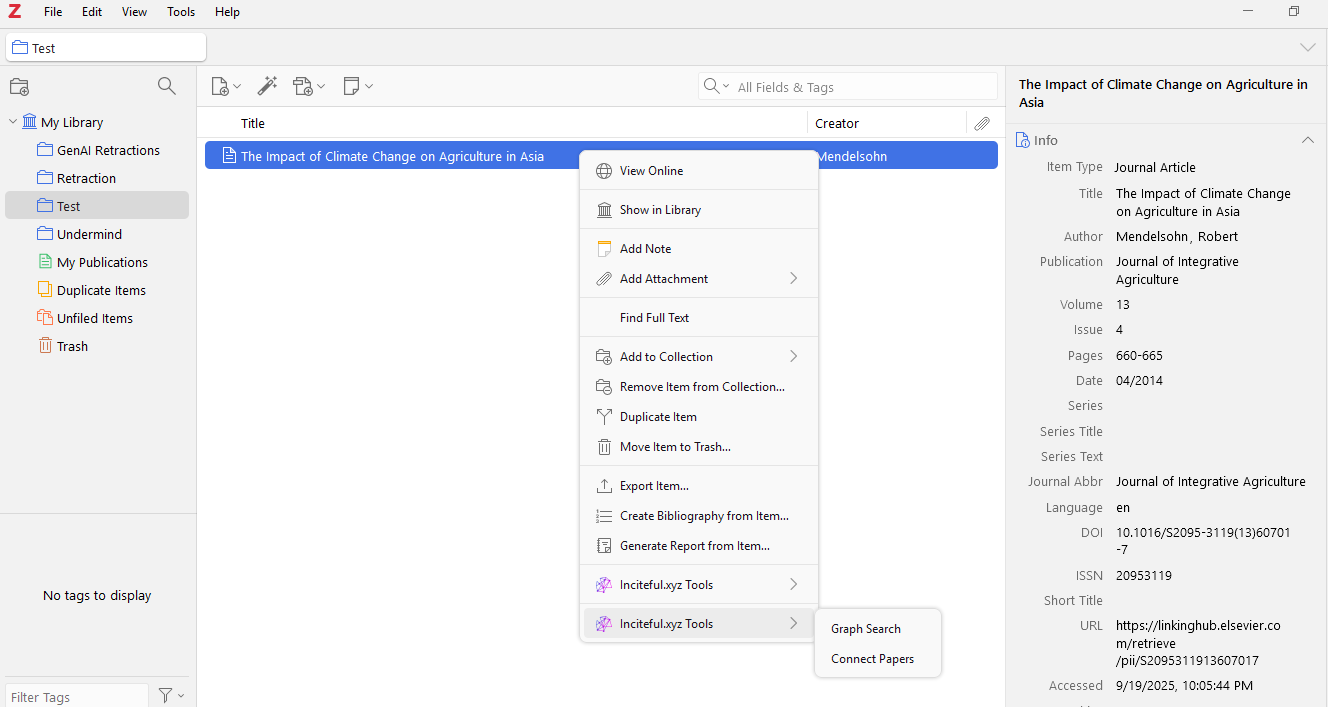The image size is (1328, 707).
Task: Click the DOI field value
Action: pos(1203,542)
